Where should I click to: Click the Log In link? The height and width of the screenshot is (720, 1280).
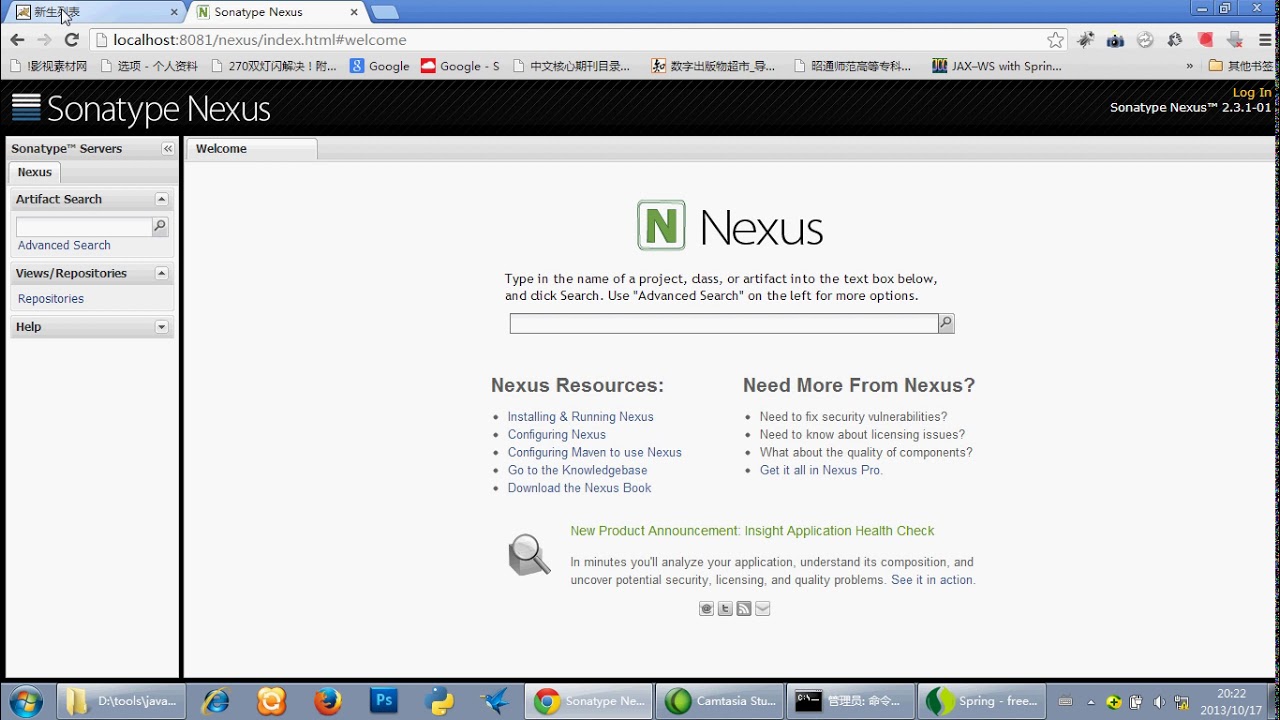pyautogui.click(x=1252, y=92)
